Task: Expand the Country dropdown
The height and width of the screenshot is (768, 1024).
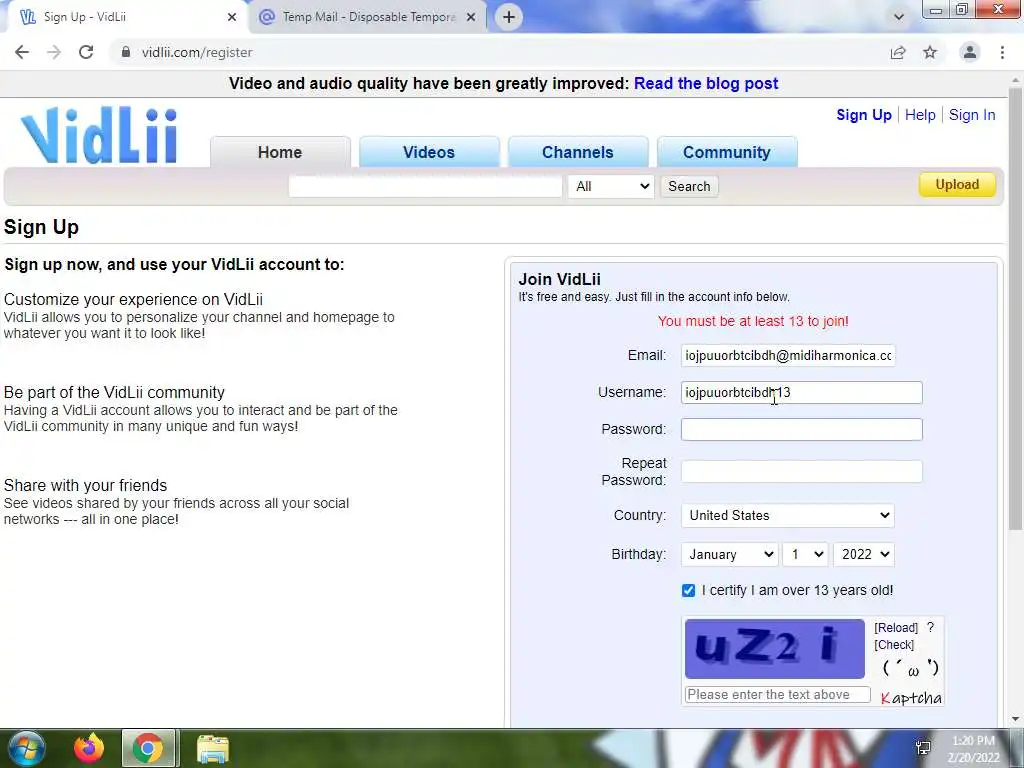Action: tap(788, 515)
